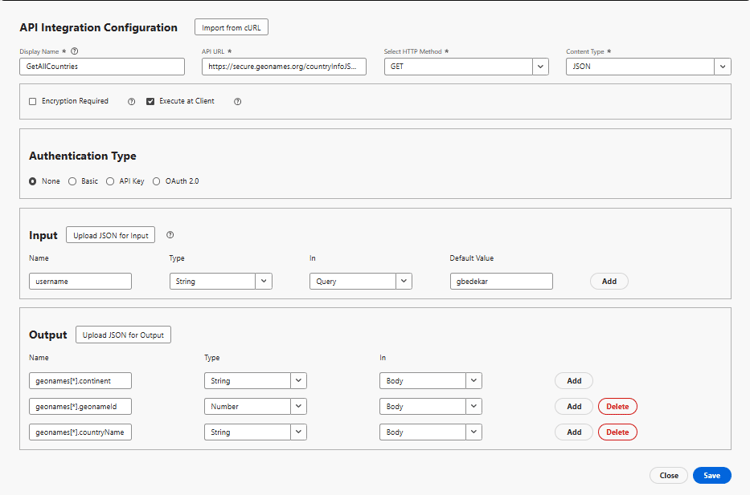Click Import from cURL button
Image resolution: width=750 pixels, height=495 pixels.
232,27
